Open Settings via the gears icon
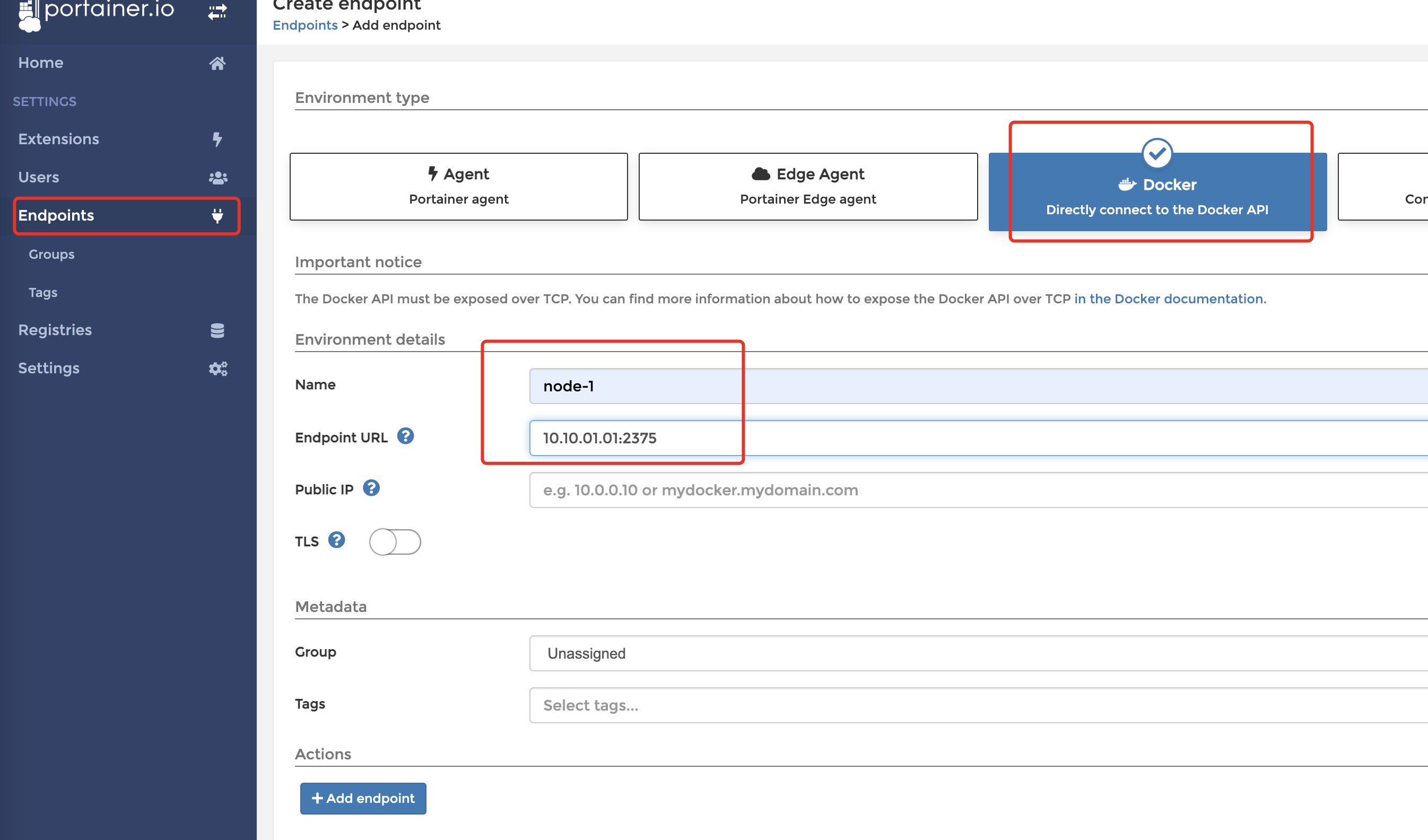1428x840 pixels. click(x=217, y=368)
